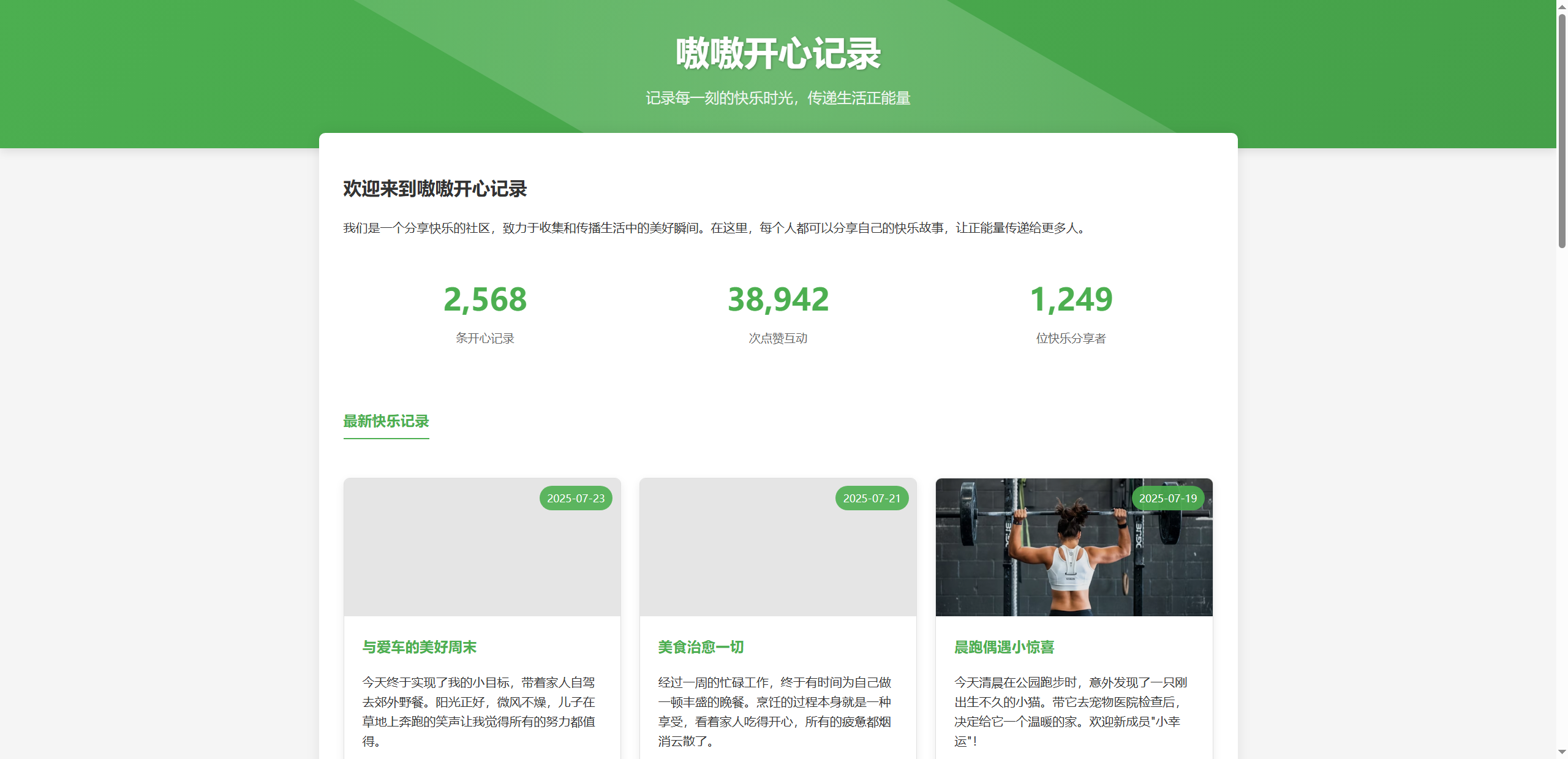Open the 美食治愈一切 card title
Image resolution: width=1568 pixels, height=759 pixels.
click(701, 647)
